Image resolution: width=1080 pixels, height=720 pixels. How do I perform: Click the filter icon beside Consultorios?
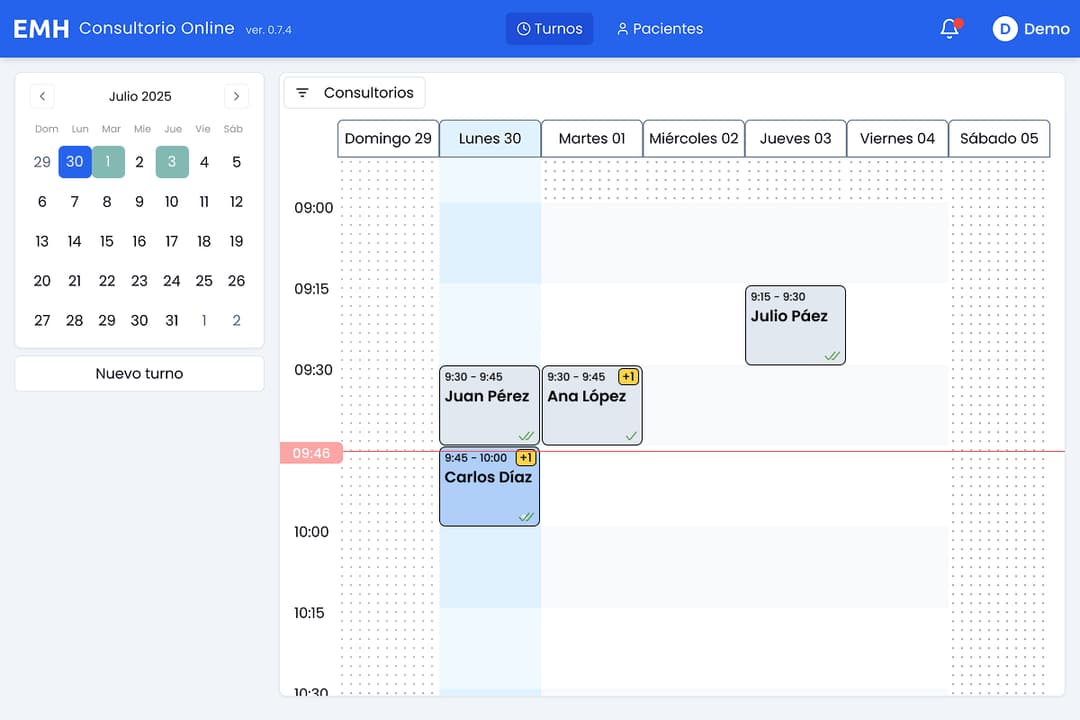(302, 93)
